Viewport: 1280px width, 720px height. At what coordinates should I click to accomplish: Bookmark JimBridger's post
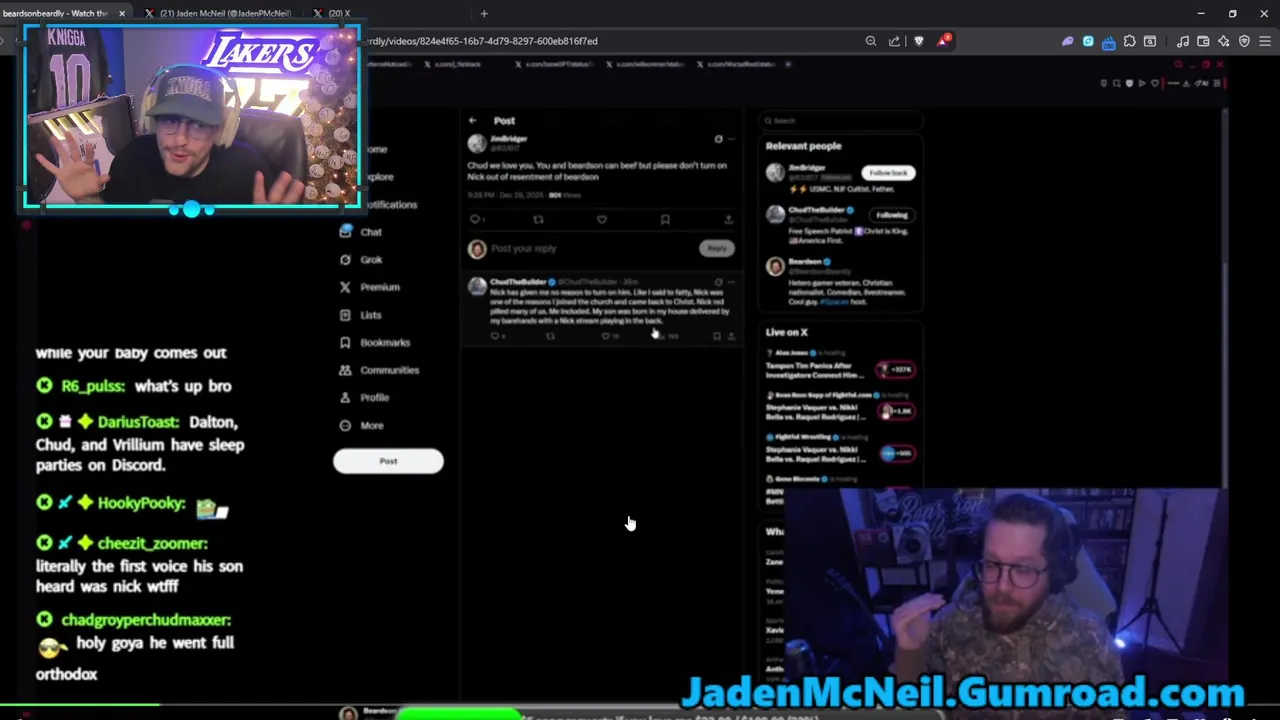click(665, 219)
